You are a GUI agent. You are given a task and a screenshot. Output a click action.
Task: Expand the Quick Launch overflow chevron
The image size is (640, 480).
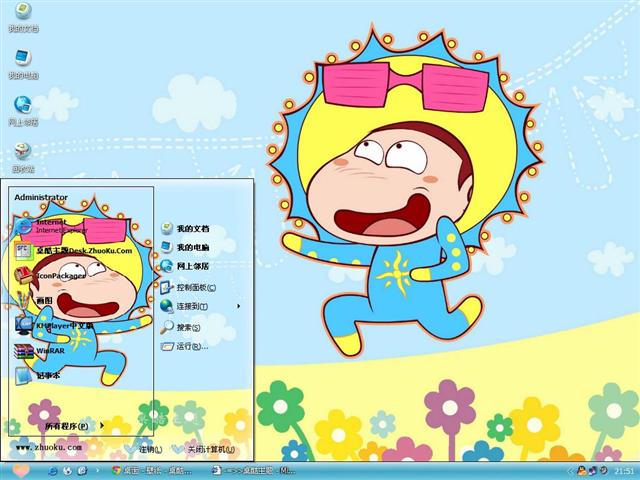[98, 470]
